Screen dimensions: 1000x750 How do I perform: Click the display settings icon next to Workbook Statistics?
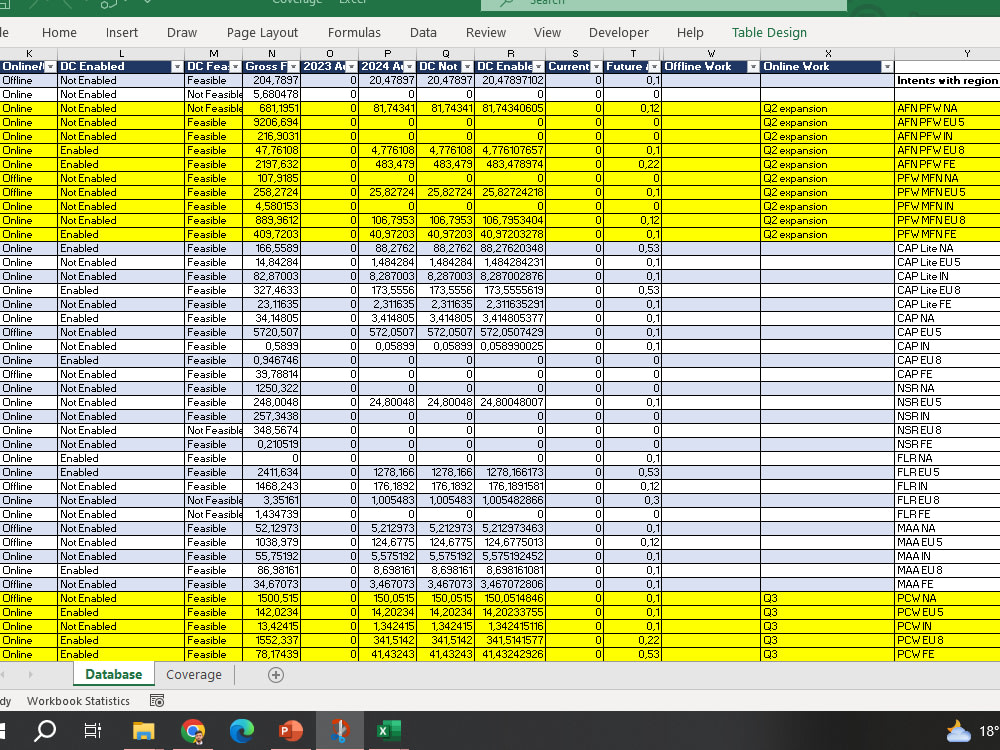point(156,701)
